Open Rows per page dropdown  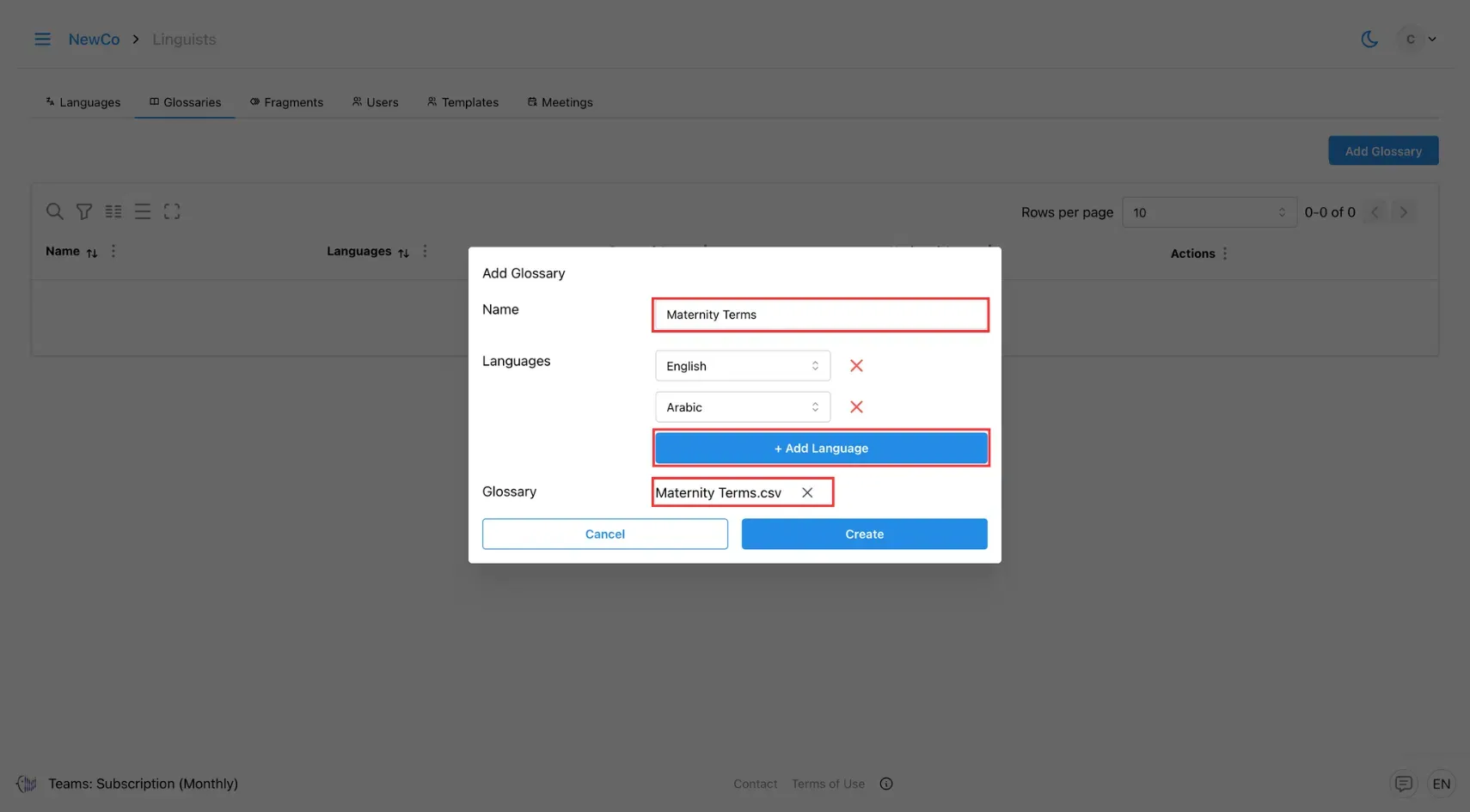1209,212
